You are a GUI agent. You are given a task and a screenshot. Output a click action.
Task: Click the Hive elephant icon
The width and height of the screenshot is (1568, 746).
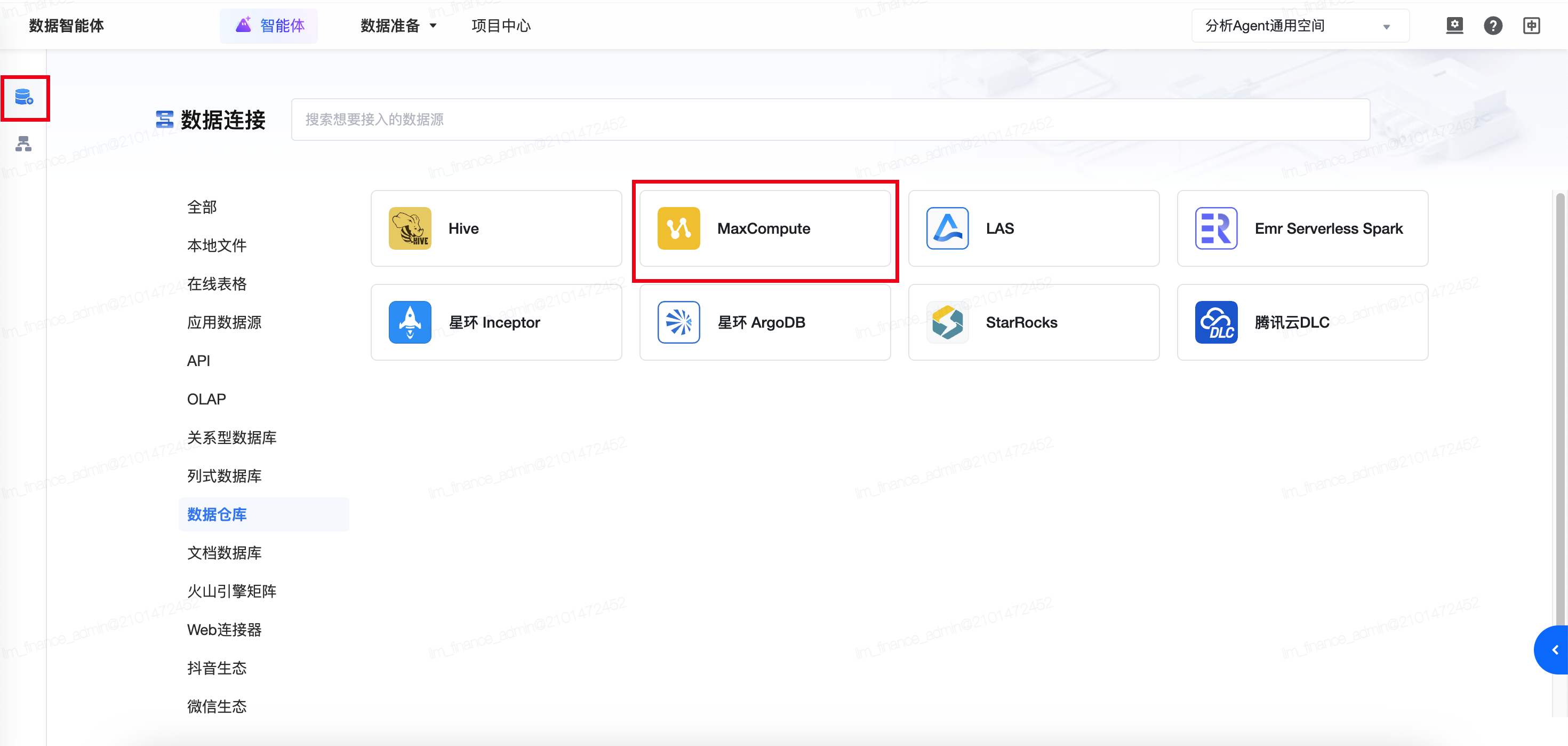click(410, 228)
